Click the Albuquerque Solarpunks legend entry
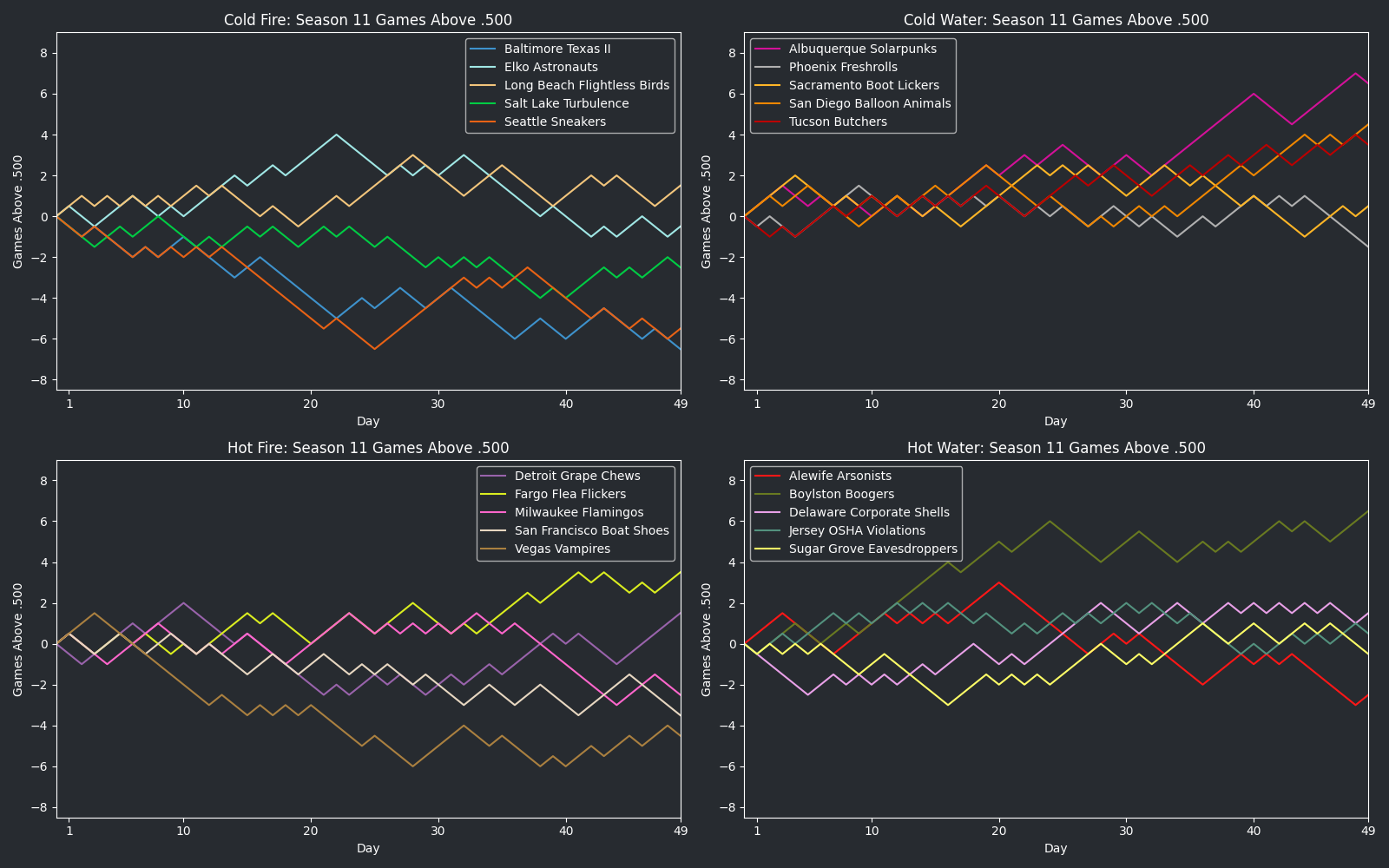1389x868 pixels. 862,49
